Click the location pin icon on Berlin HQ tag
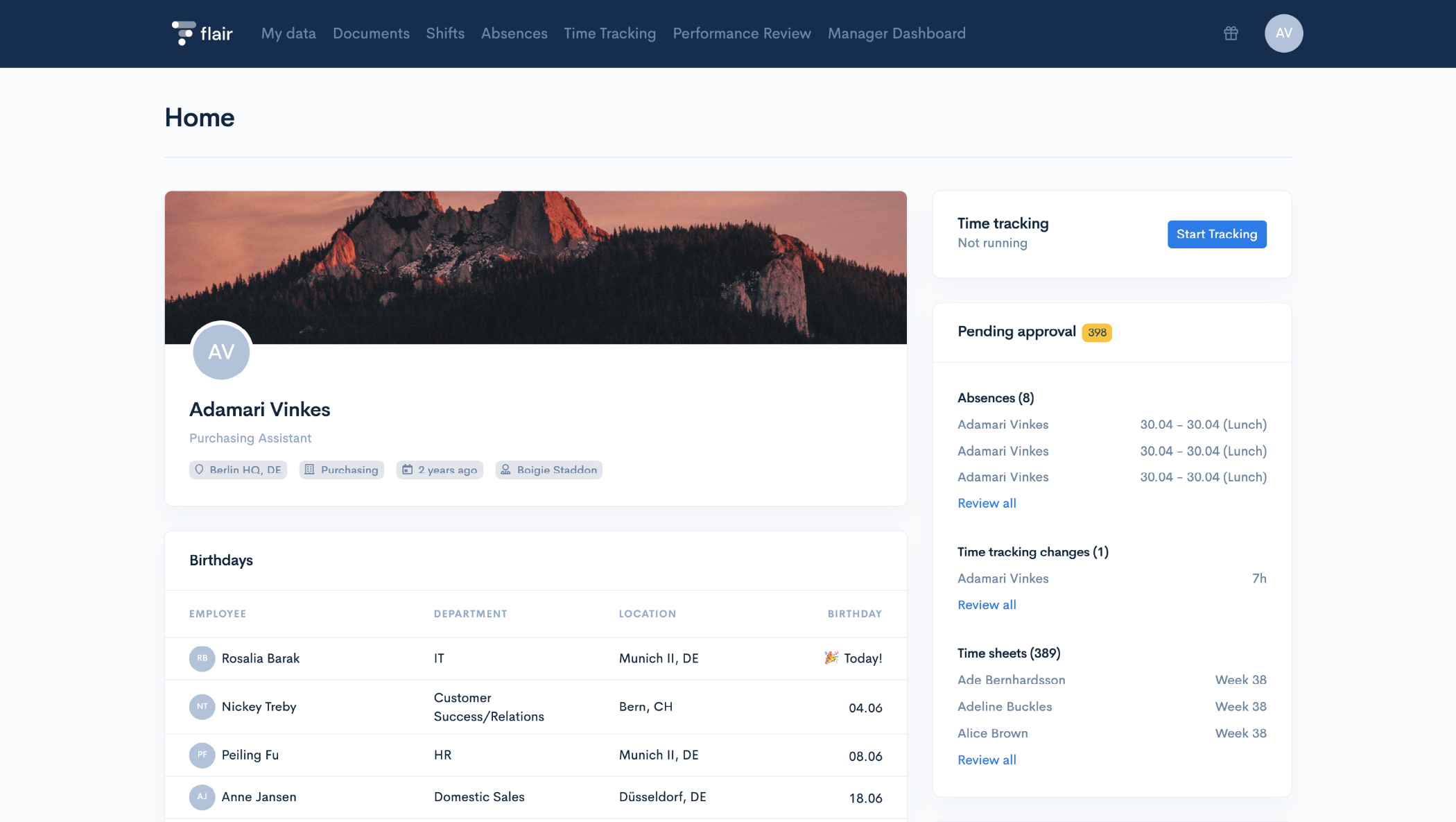This screenshot has height=822, width=1456. [200, 470]
